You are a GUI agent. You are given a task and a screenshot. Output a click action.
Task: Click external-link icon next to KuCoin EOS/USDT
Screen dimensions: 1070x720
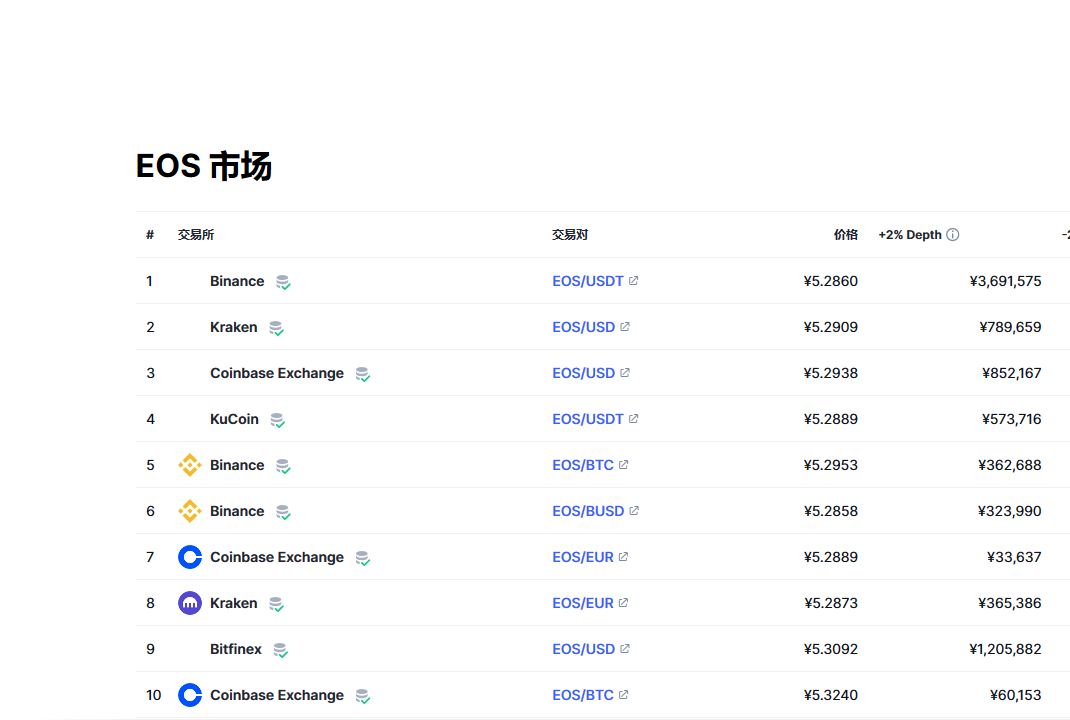click(x=633, y=418)
